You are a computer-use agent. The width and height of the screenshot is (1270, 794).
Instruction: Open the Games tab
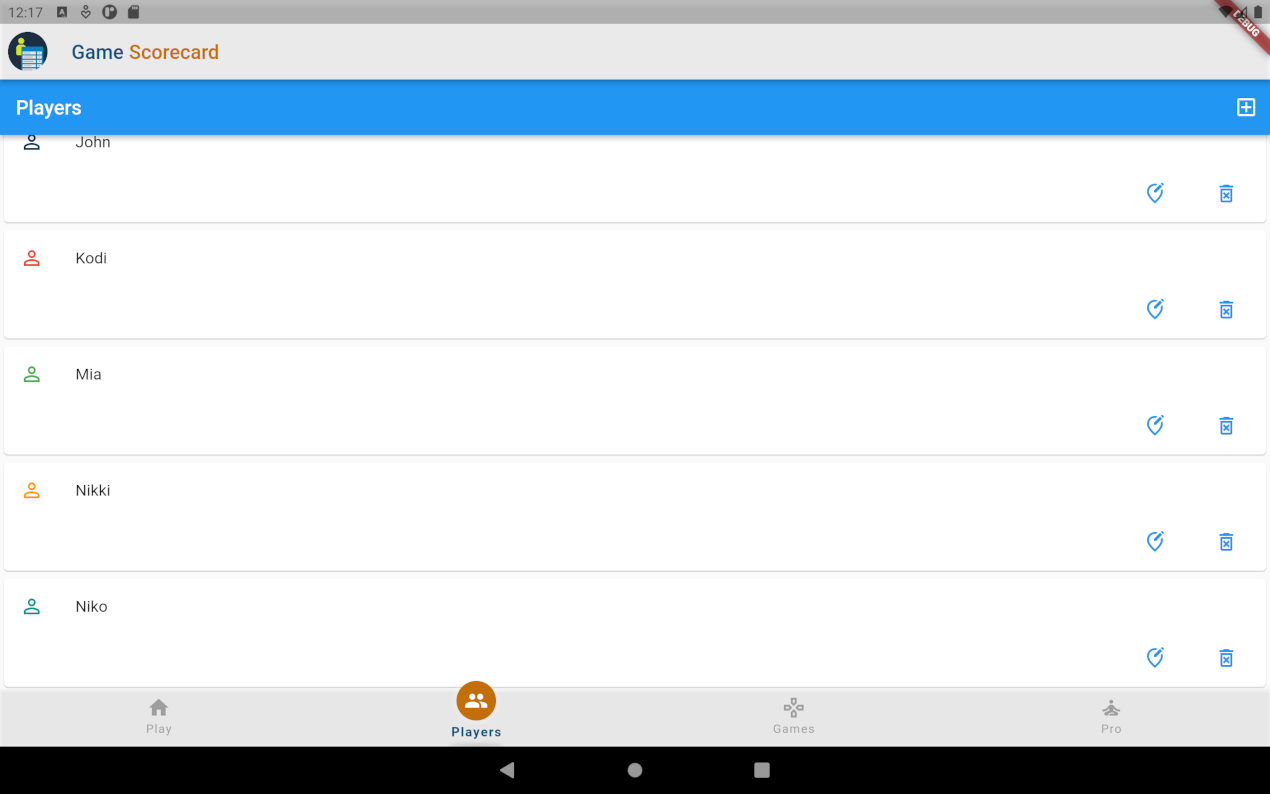(794, 717)
